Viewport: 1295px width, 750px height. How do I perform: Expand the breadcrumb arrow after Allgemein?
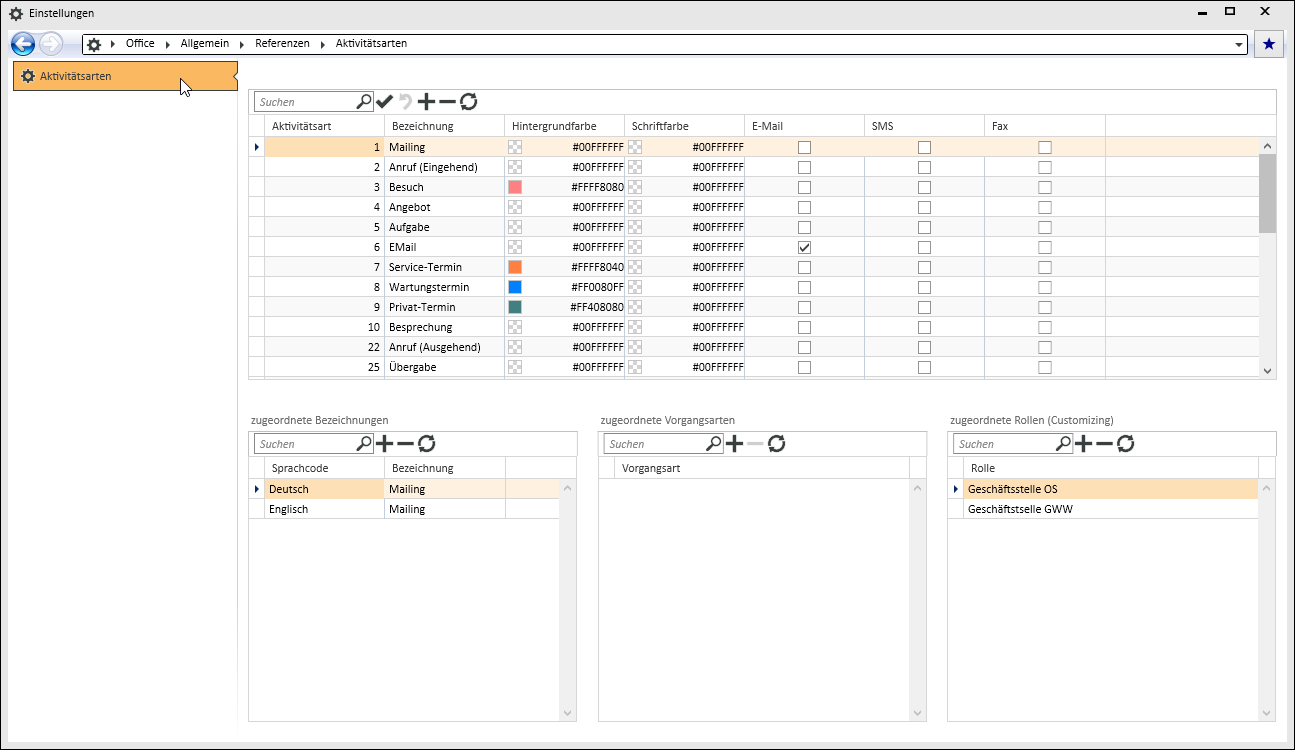coord(243,44)
